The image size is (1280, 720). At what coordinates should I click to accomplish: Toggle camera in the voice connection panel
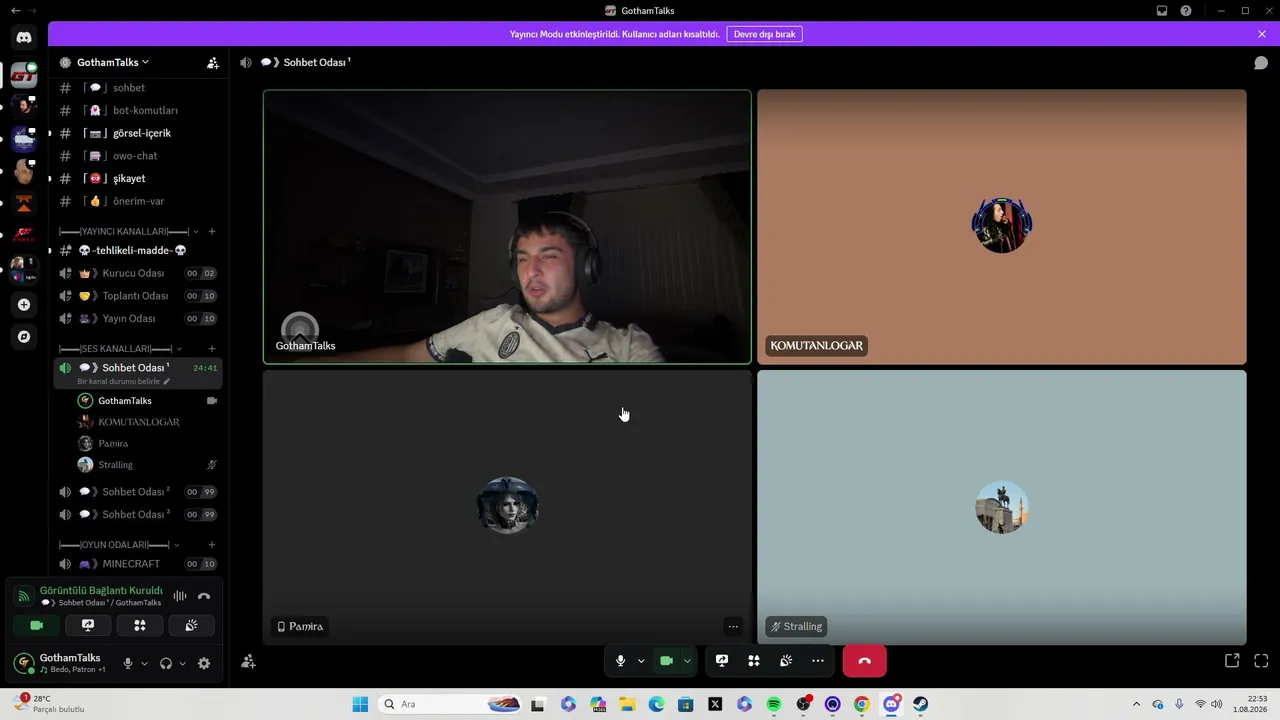click(x=37, y=625)
